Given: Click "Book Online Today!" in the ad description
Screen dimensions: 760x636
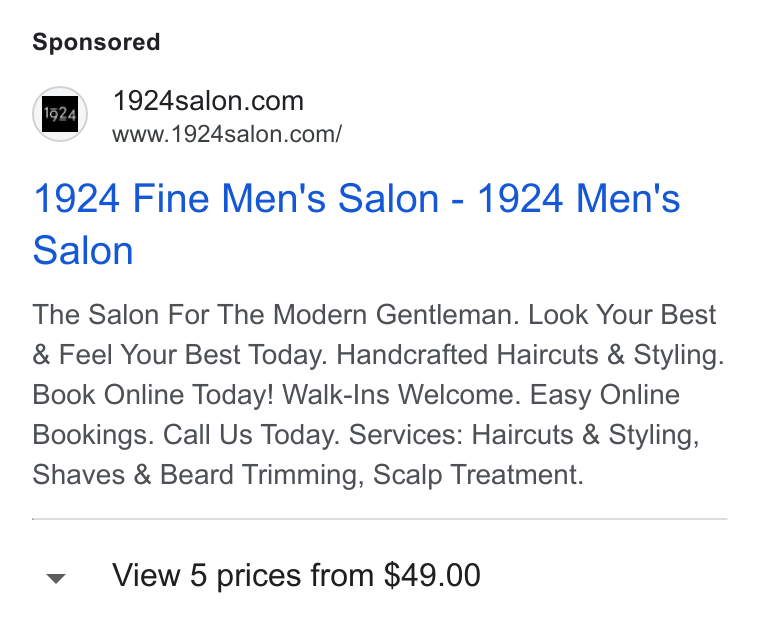Looking at the screenshot, I should [x=153, y=394].
